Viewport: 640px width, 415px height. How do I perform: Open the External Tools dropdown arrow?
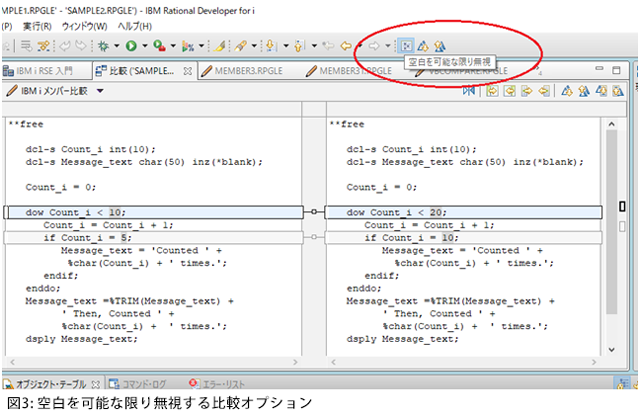click(x=173, y=46)
